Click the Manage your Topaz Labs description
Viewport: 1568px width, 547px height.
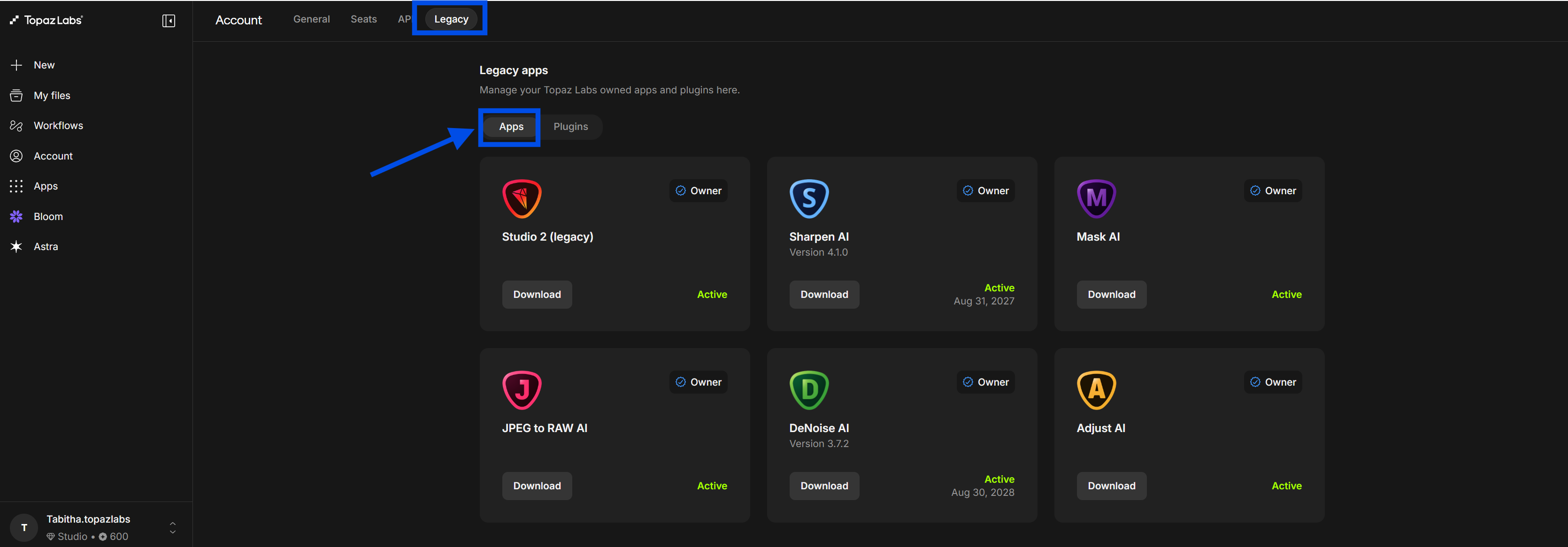click(x=609, y=90)
